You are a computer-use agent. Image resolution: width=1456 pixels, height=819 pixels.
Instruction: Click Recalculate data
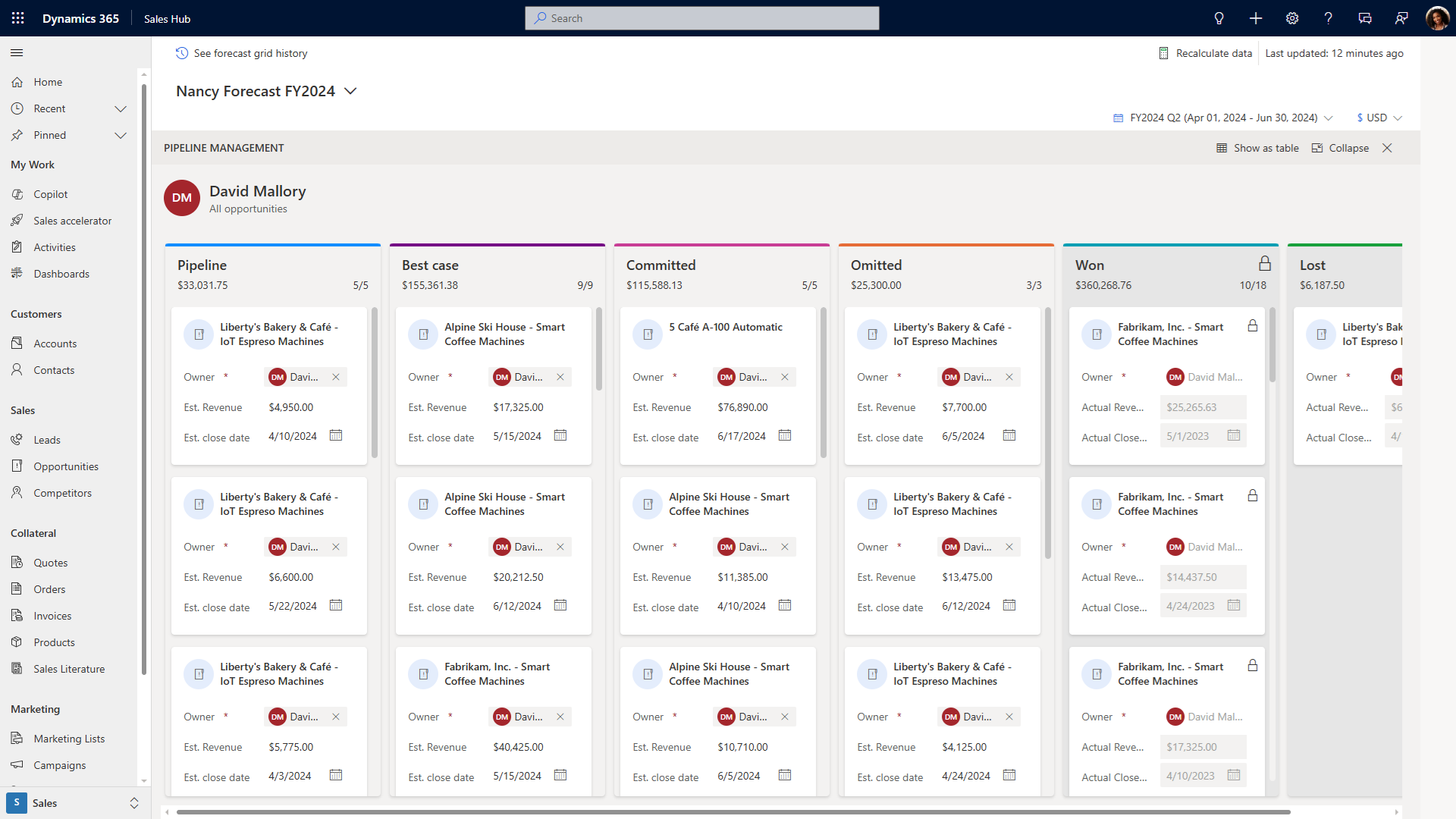click(x=1205, y=53)
